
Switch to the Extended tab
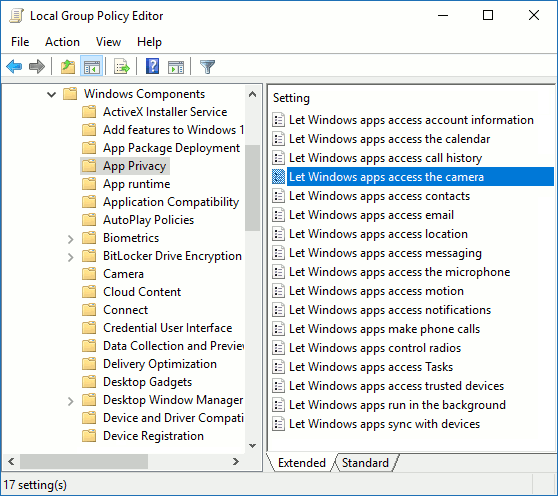301,463
